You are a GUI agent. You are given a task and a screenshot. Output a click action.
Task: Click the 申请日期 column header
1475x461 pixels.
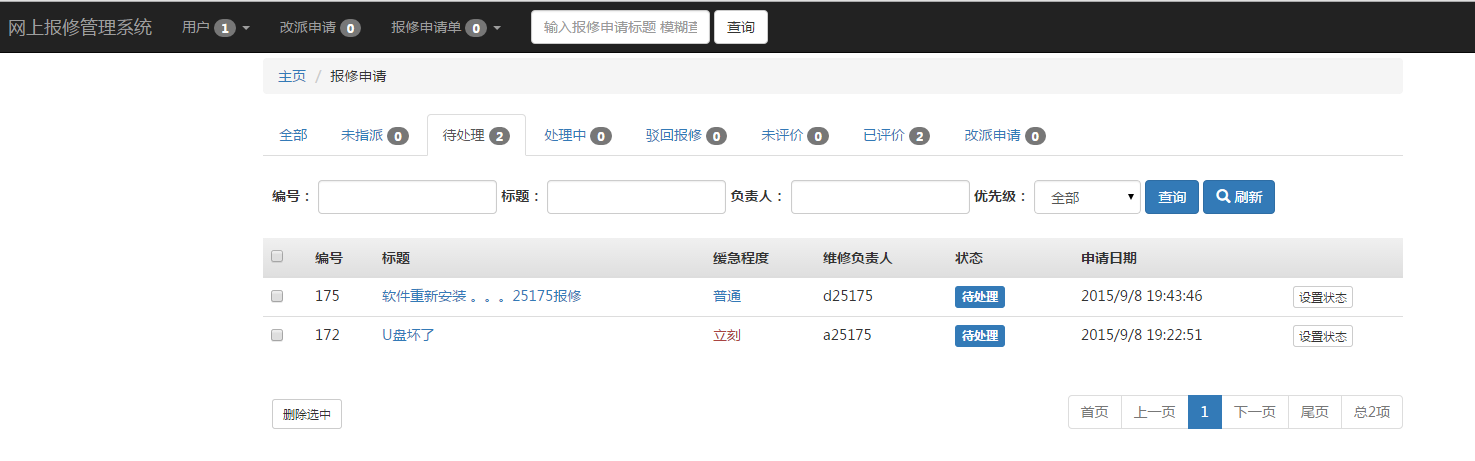pos(1109,258)
